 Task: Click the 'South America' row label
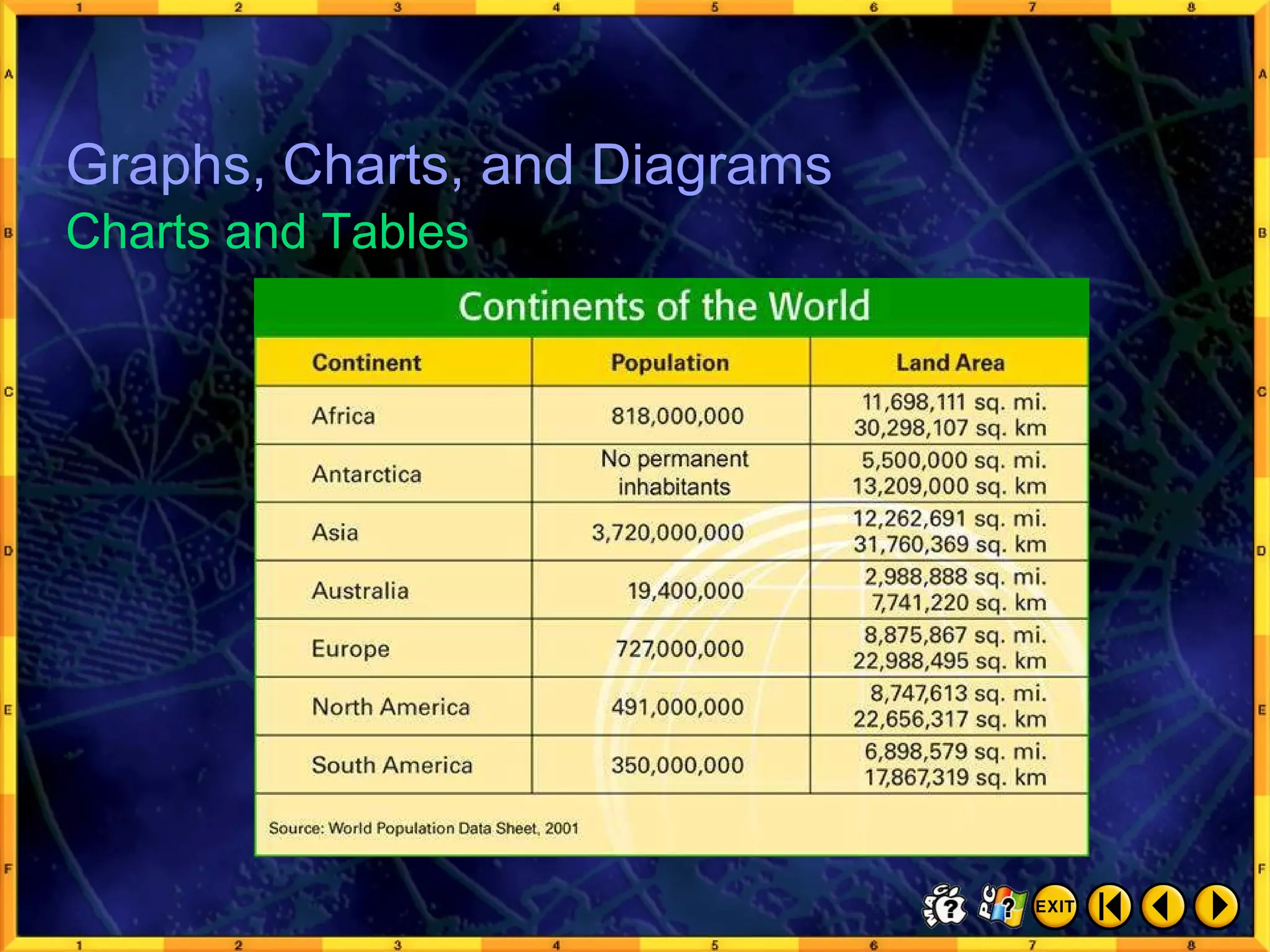(x=392, y=765)
